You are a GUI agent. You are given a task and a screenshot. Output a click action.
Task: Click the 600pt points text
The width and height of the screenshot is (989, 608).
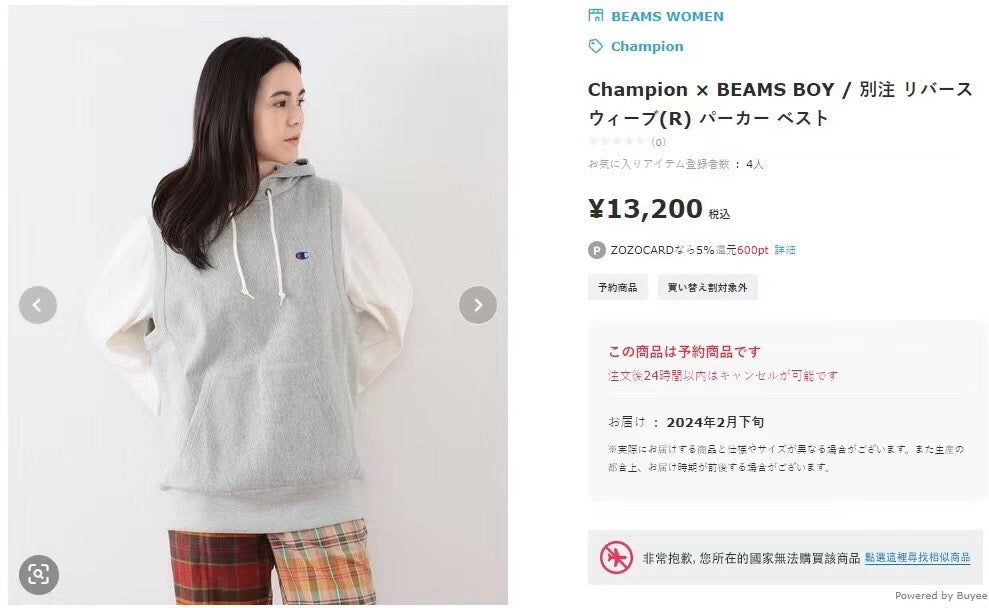coord(752,250)
